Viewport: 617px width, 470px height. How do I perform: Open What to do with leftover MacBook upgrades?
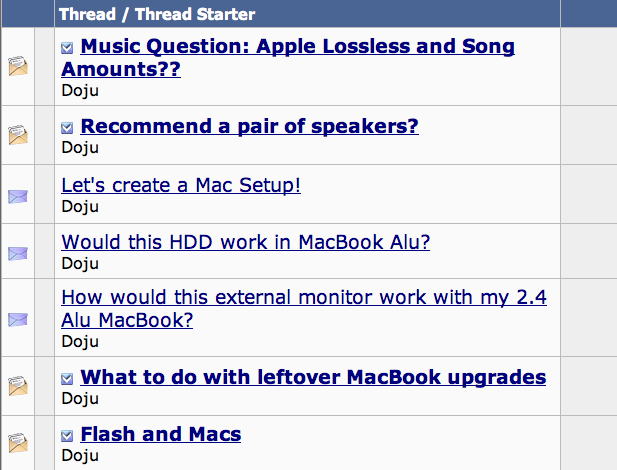pyautogui.click(x=313, y=377)
